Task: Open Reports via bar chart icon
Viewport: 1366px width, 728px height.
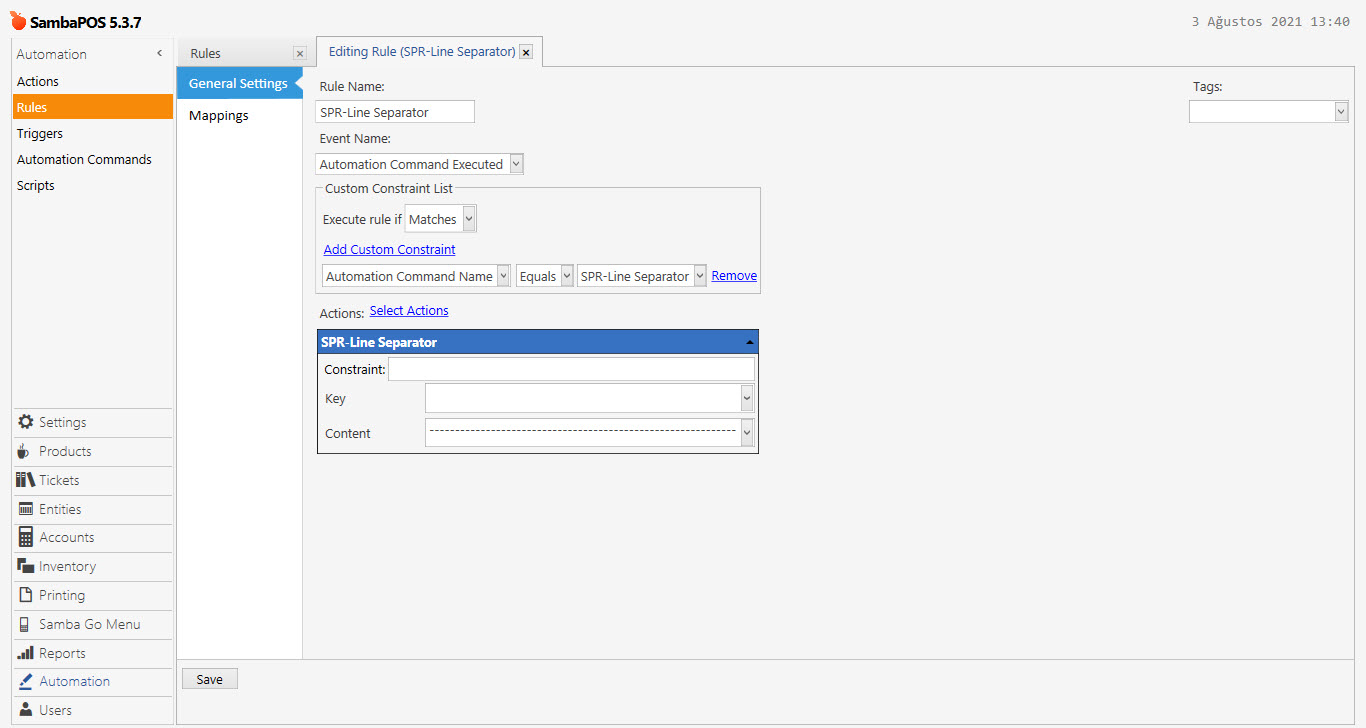Action: point(26,653)
